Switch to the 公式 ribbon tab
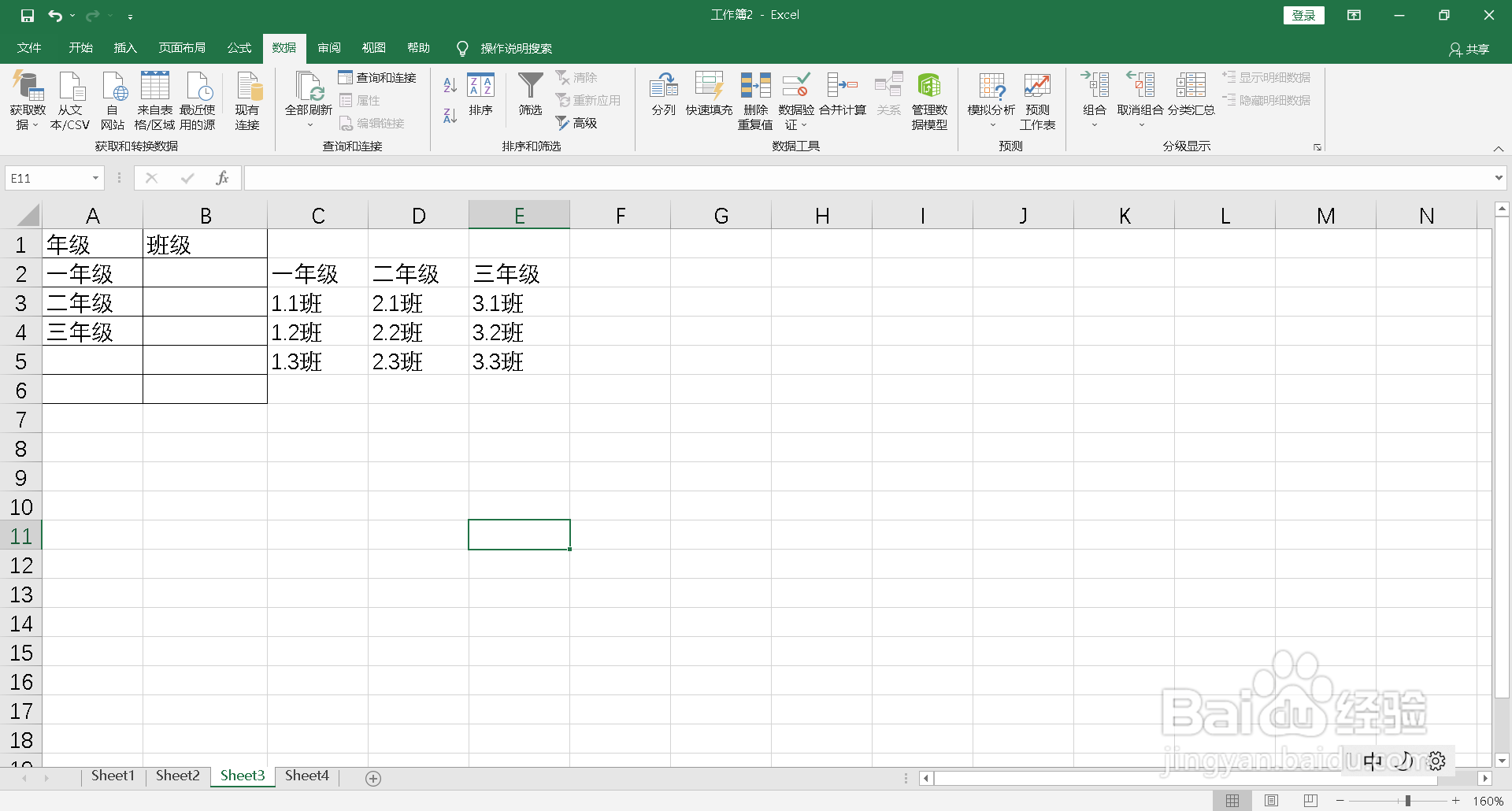Viewport: 1512px width, 811px height. pyautogui.click(x=239, y=47)
